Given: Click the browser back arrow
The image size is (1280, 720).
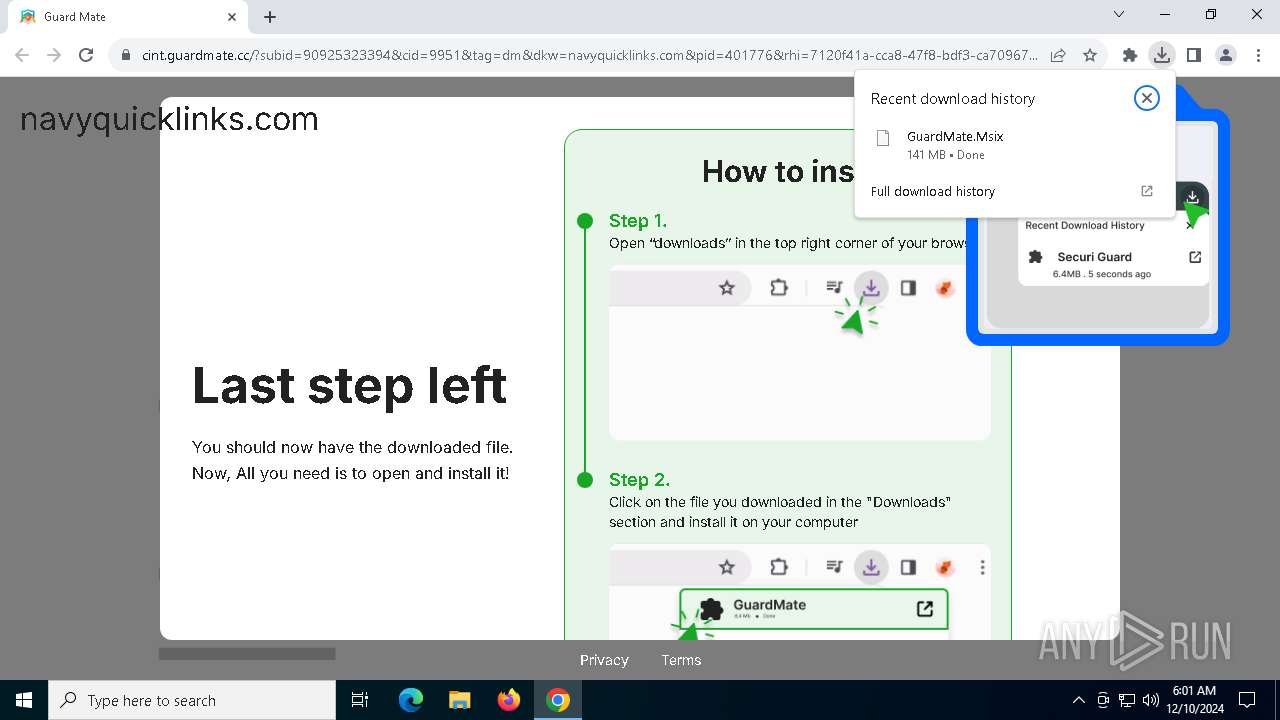Looking at the screenshot, I should click(x=22, y=55).
